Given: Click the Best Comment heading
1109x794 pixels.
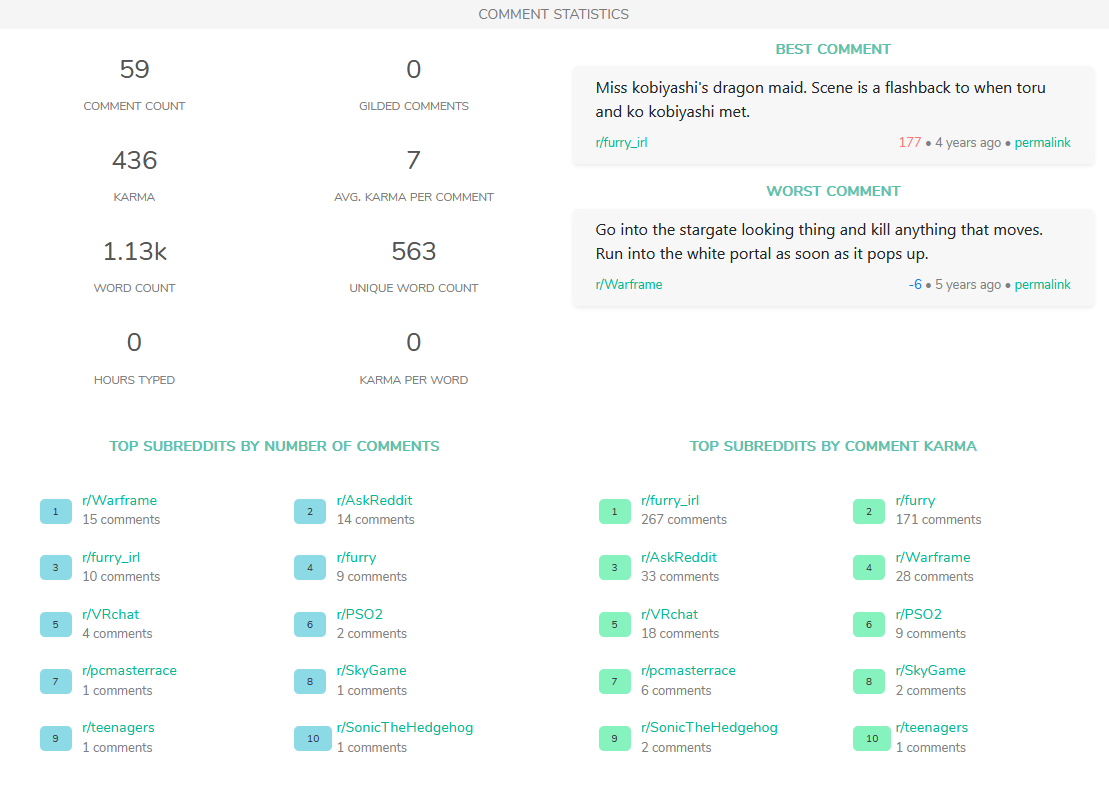Looking at the screenshot, I should tap(833, 49).
